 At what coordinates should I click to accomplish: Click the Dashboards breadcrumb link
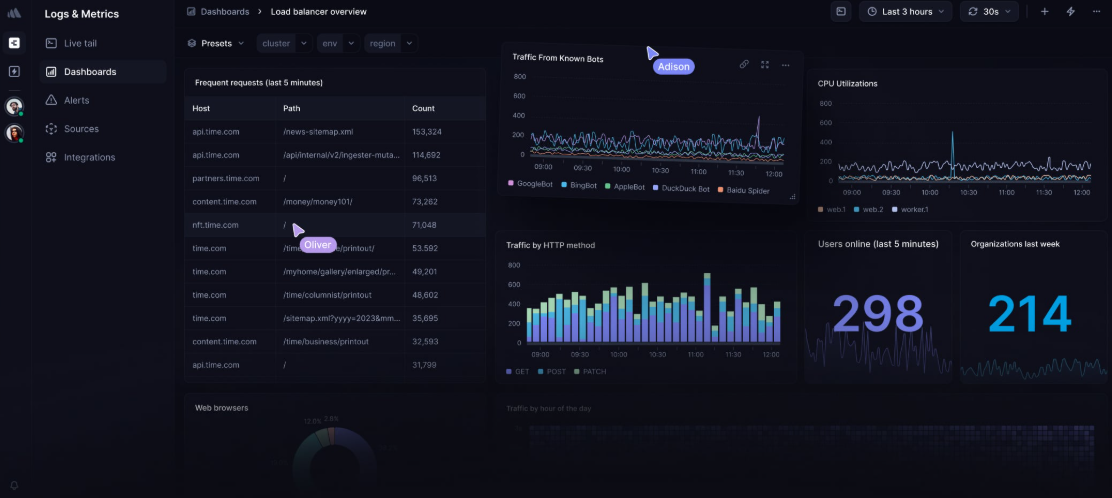pos(224,12)
